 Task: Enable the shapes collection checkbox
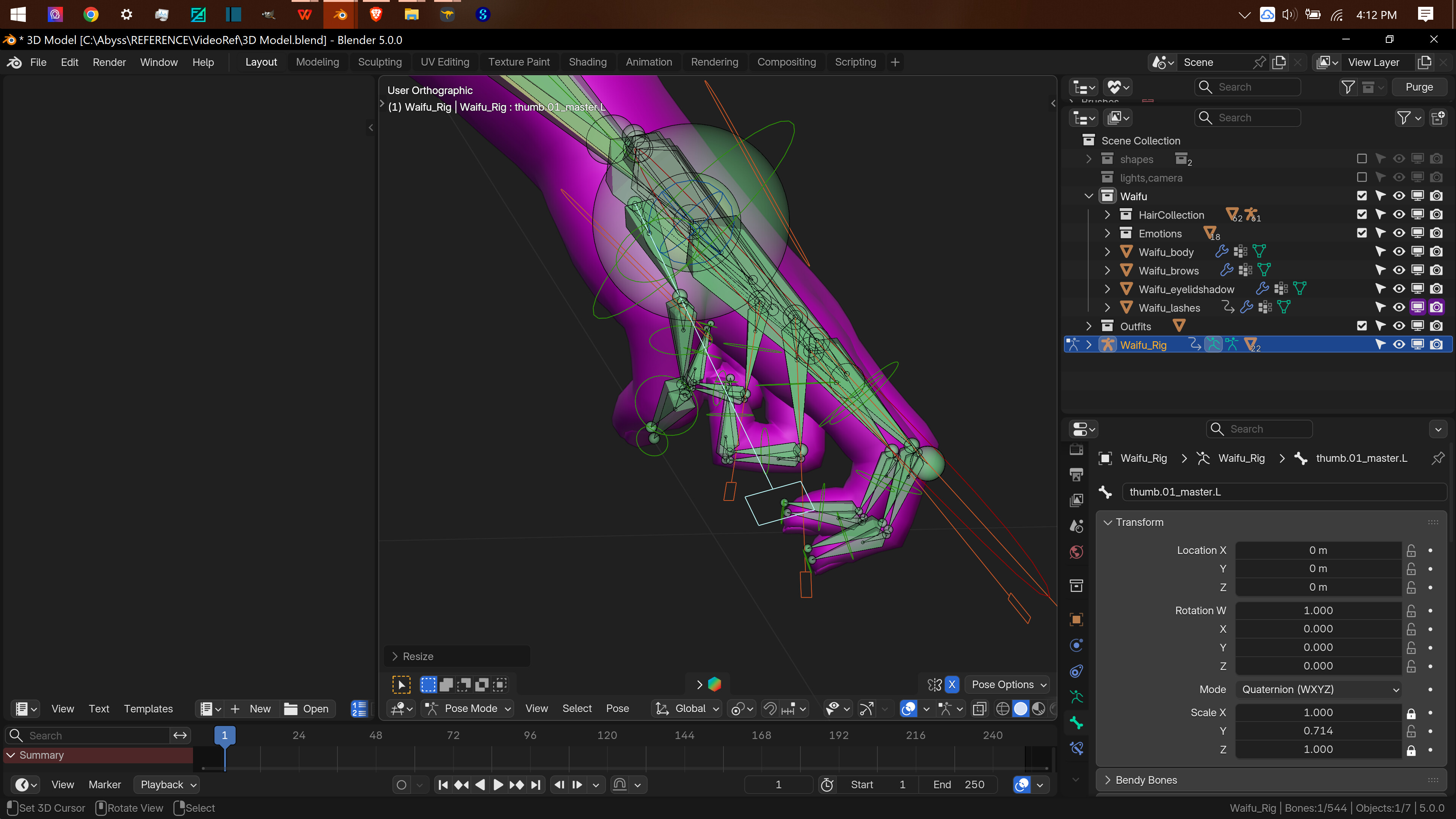[1362, 159]
